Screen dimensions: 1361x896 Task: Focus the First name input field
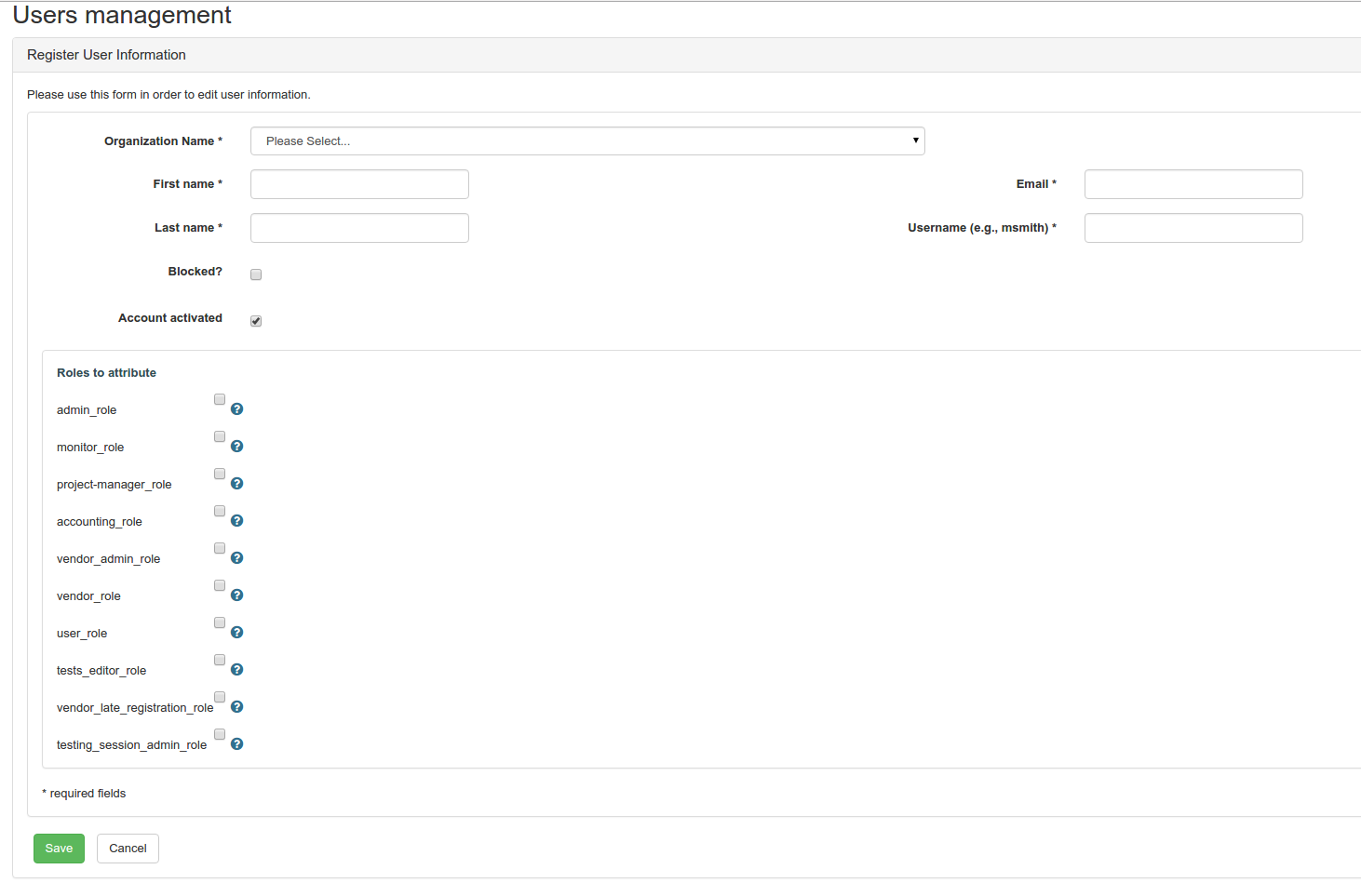click(359, 184)
